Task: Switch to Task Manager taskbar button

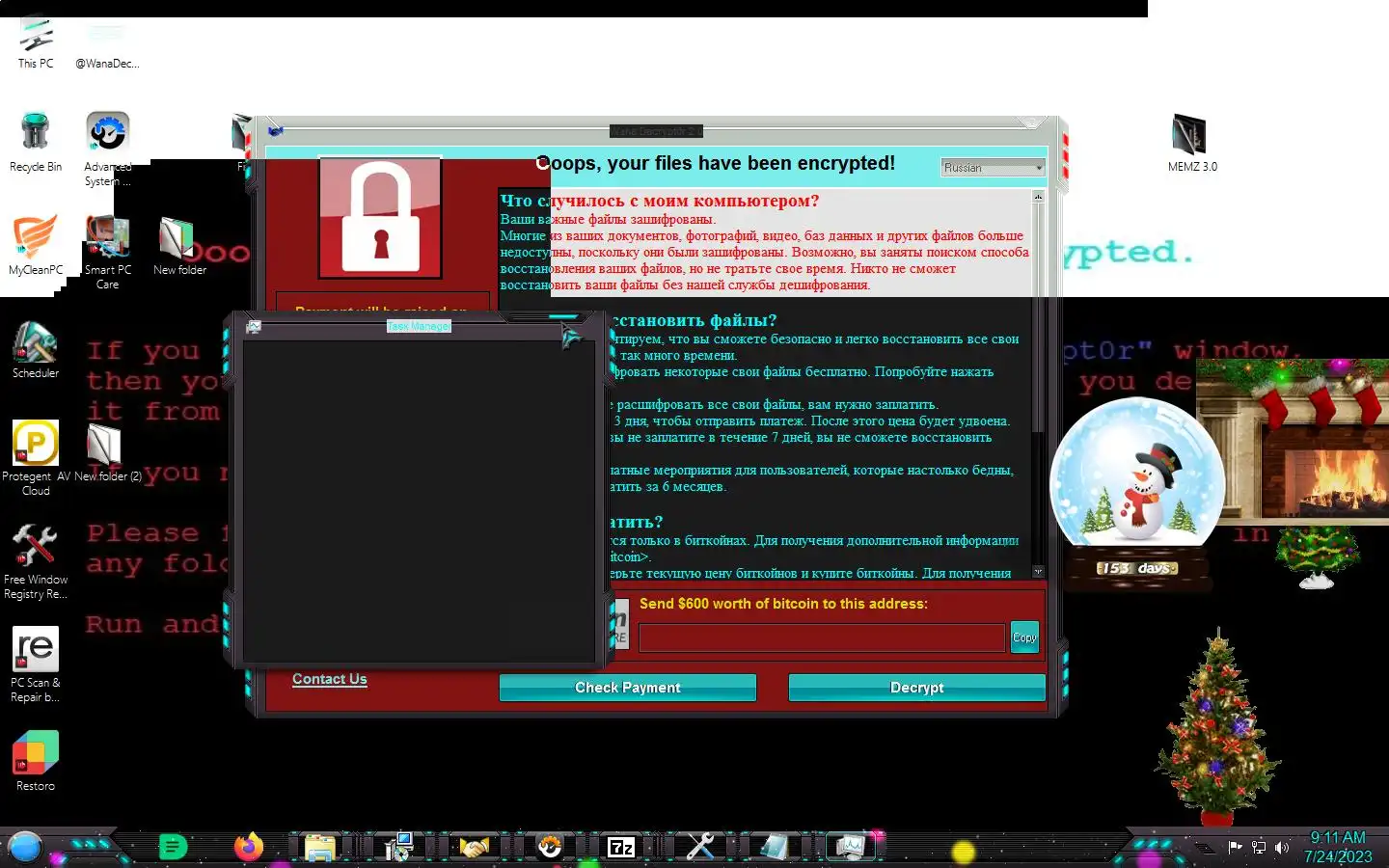Action: pyautogui.click(x=850, y=847)
